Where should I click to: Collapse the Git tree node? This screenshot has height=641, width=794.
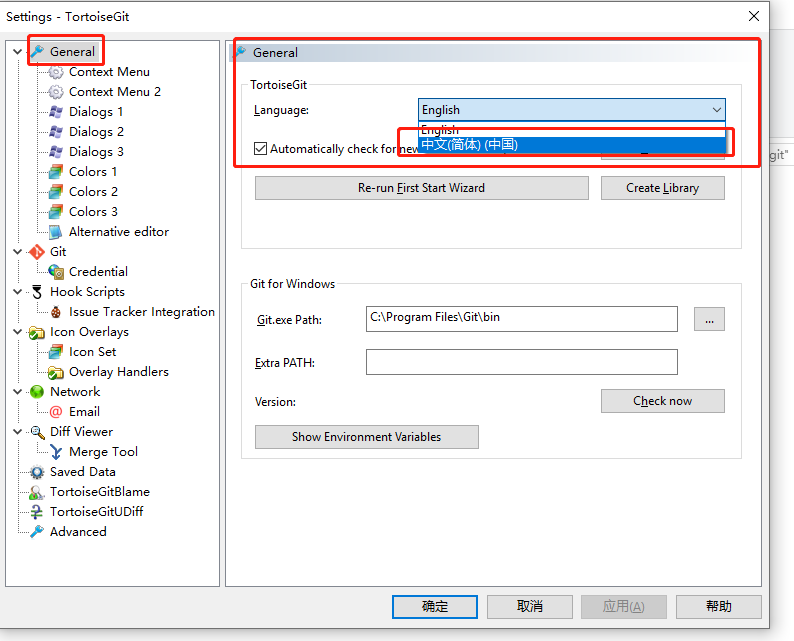[x=17, y=252]
